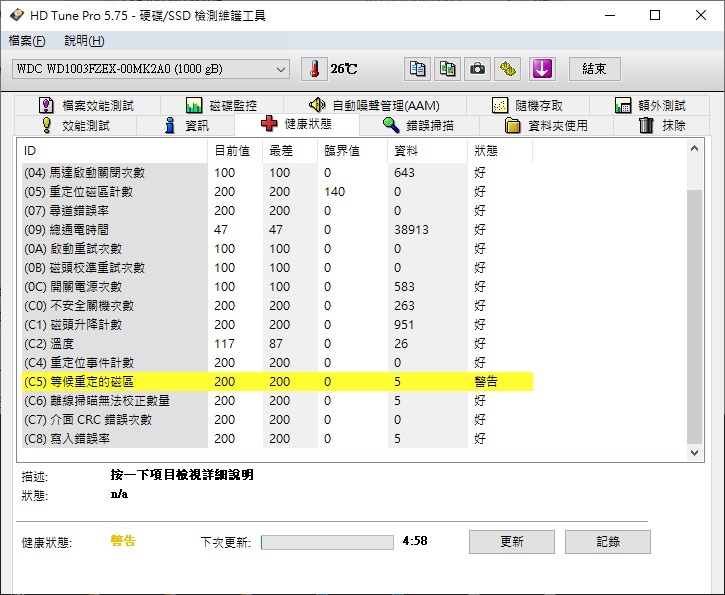The image size is (725, 595).
Task: Select the (C0) 不安全關機次數 row
Action: [277, 306]
